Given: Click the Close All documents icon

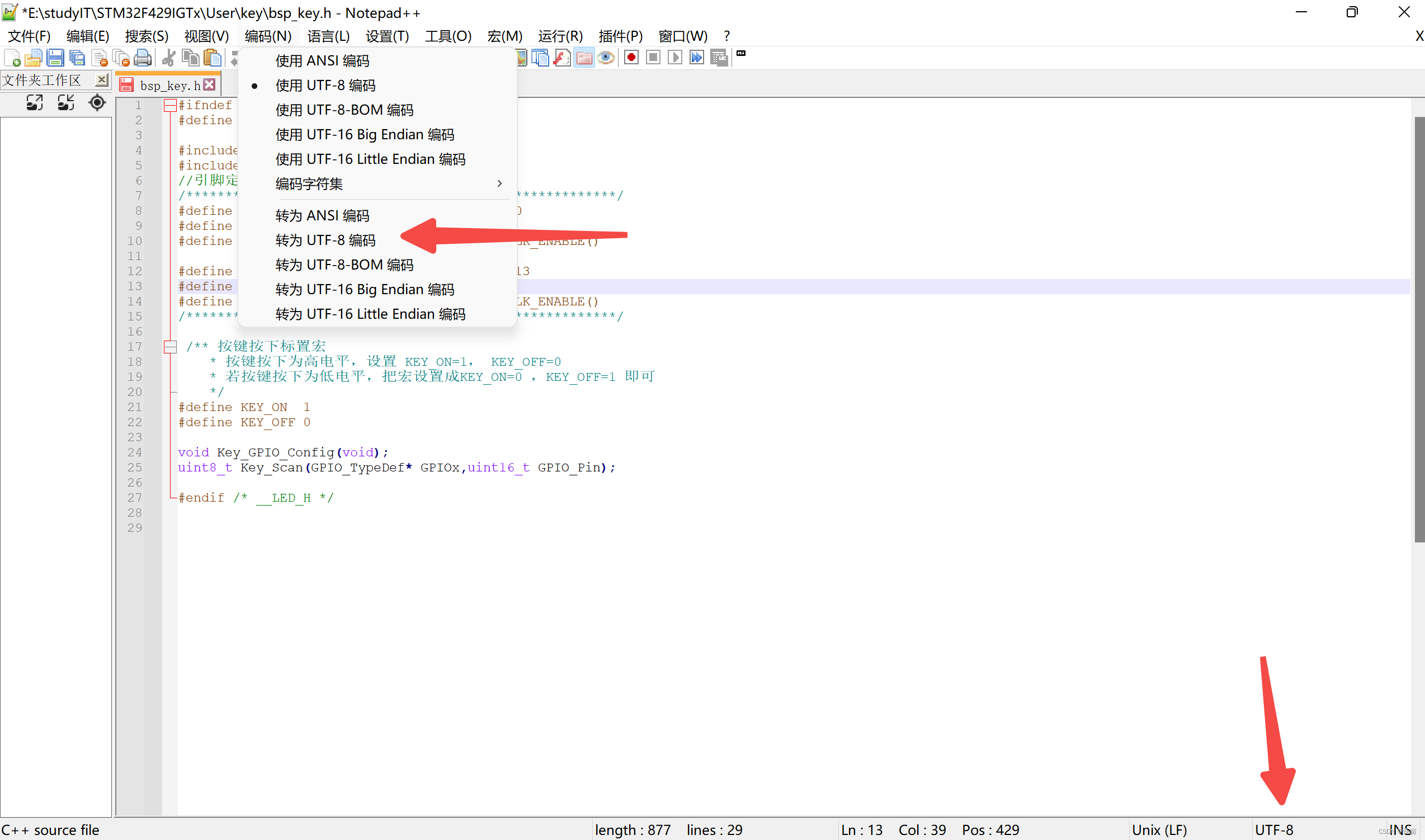Looking at the screenshot, I should [x=121, y=58].
